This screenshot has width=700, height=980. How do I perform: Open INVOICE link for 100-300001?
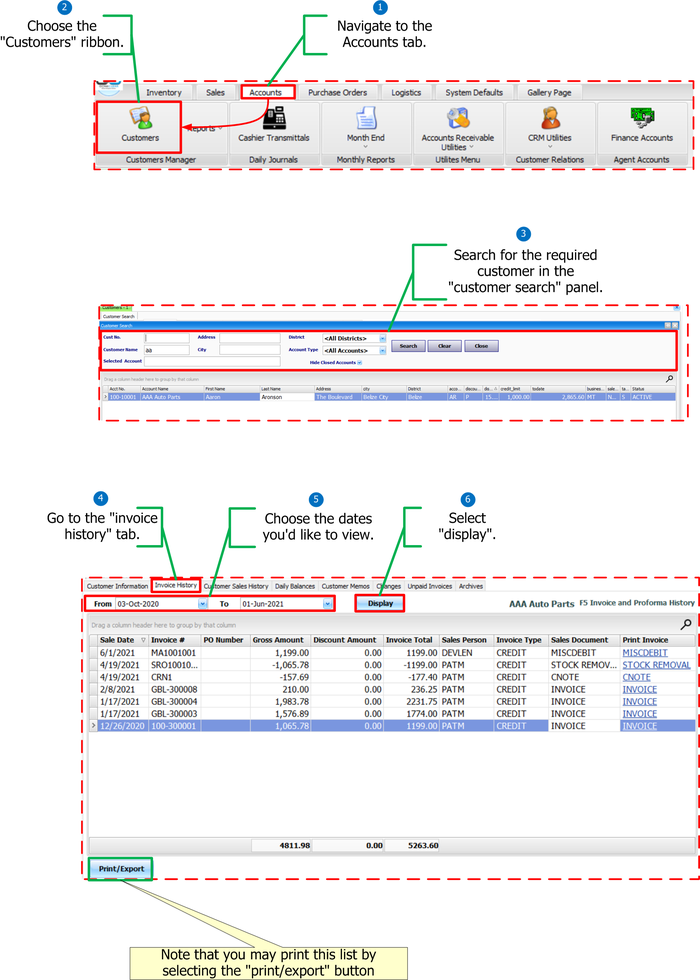[x=639, y=726]
